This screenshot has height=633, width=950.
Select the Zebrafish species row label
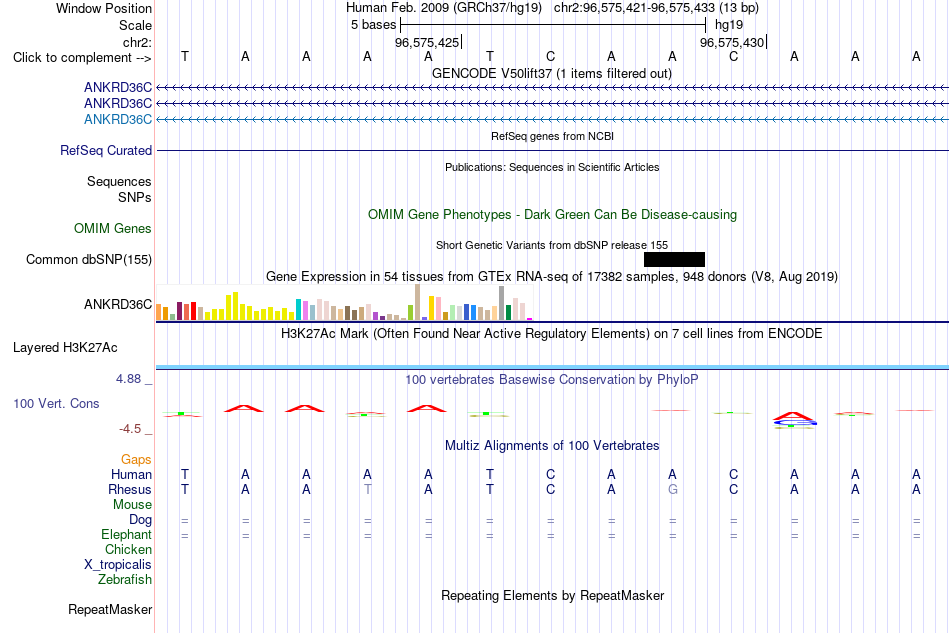pyautogui.click(x=125, y=579)
